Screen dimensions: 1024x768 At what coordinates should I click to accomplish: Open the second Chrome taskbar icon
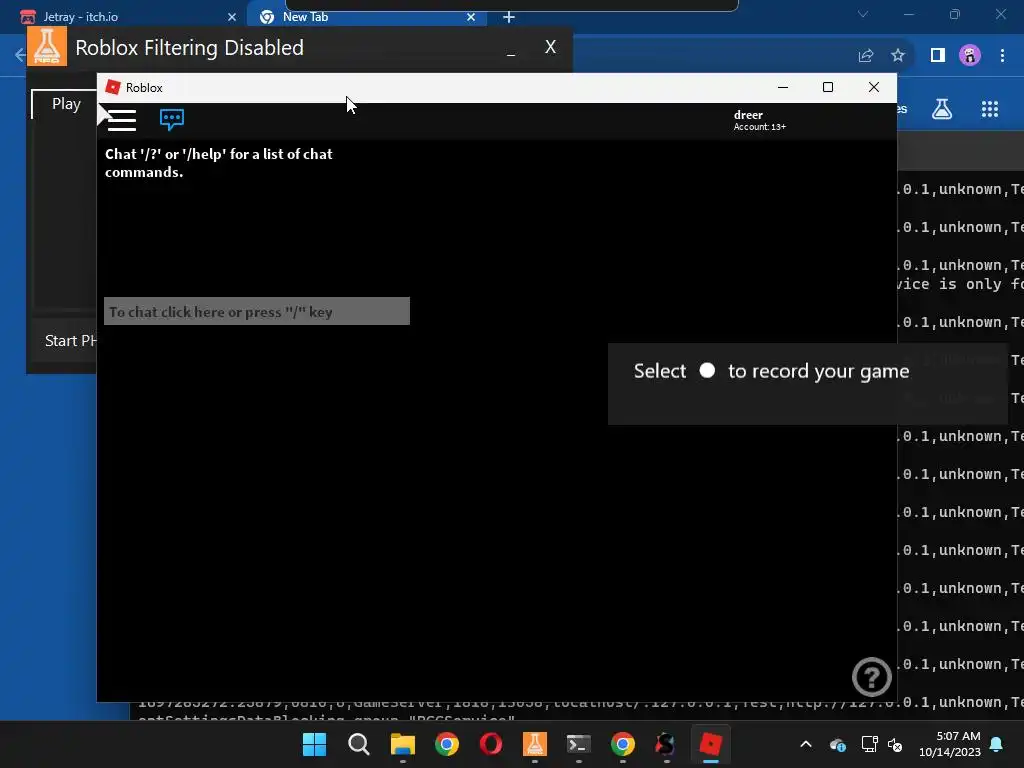(622, 744)
